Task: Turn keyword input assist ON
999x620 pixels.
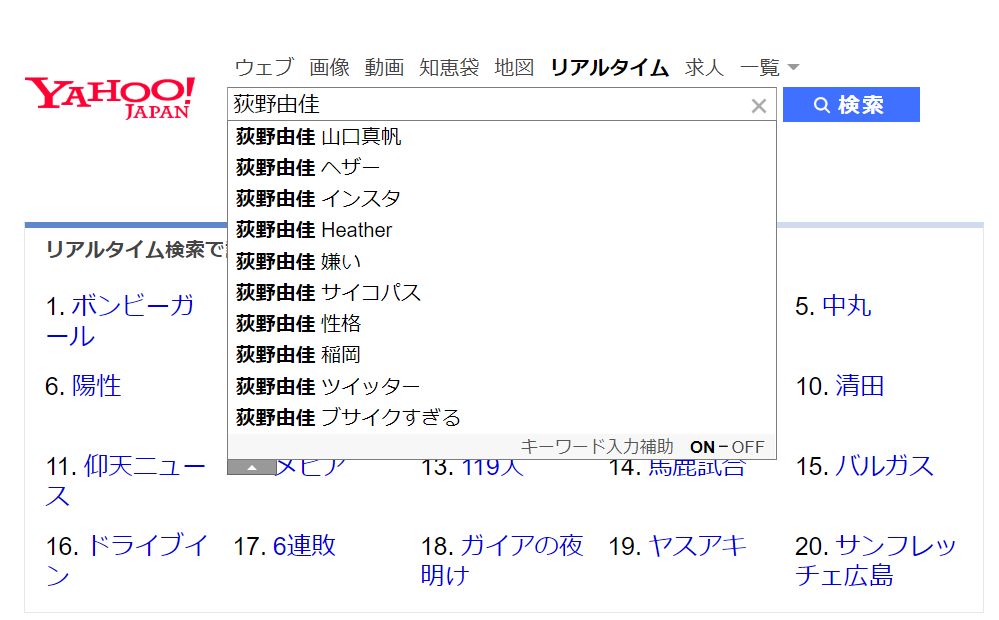Action: [702, 447]
